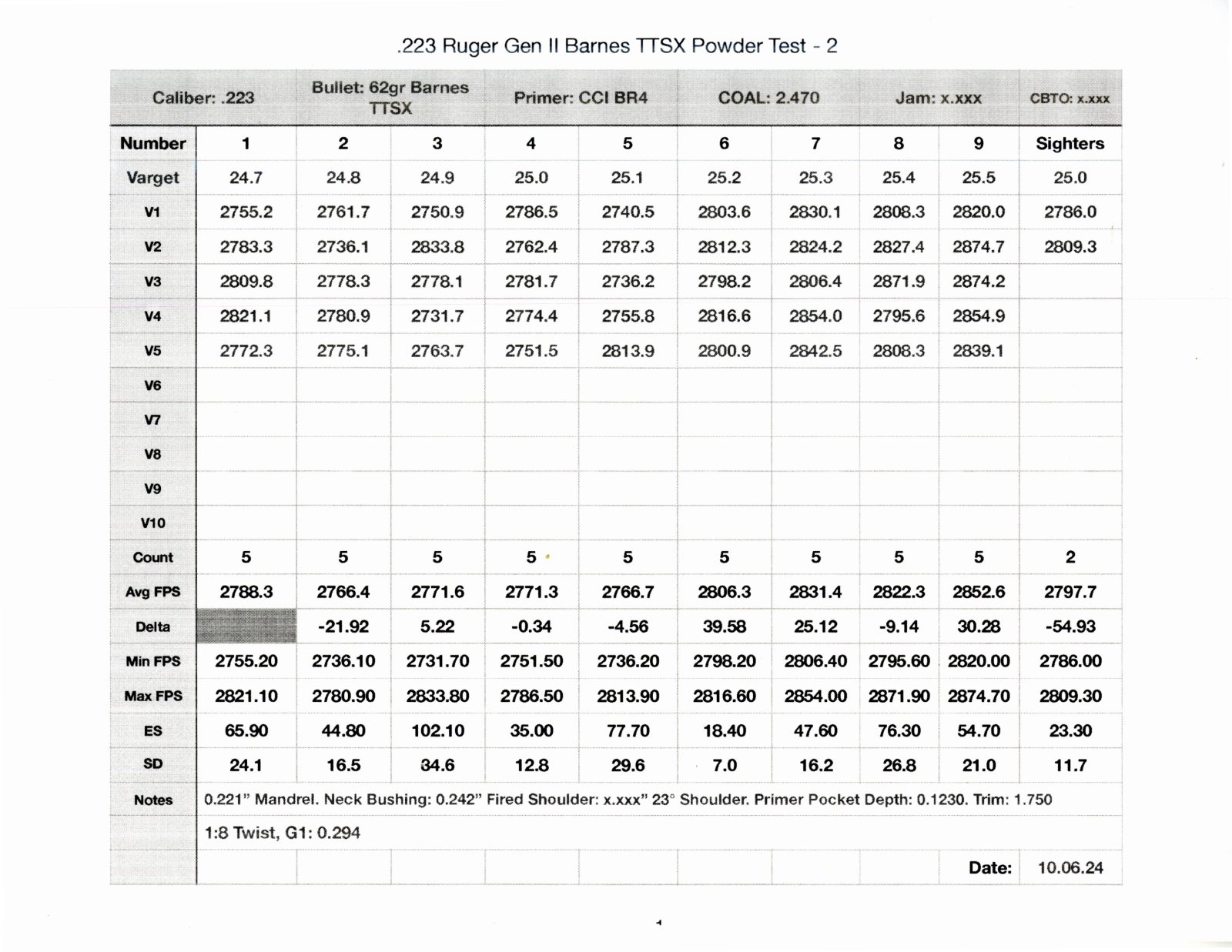
Task: Click SD value 34.6
Action: click(437, 766)
